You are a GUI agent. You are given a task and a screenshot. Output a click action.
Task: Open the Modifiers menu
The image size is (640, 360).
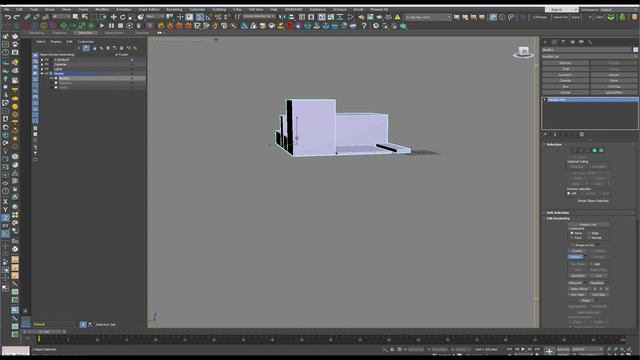[x=102, y=9]
